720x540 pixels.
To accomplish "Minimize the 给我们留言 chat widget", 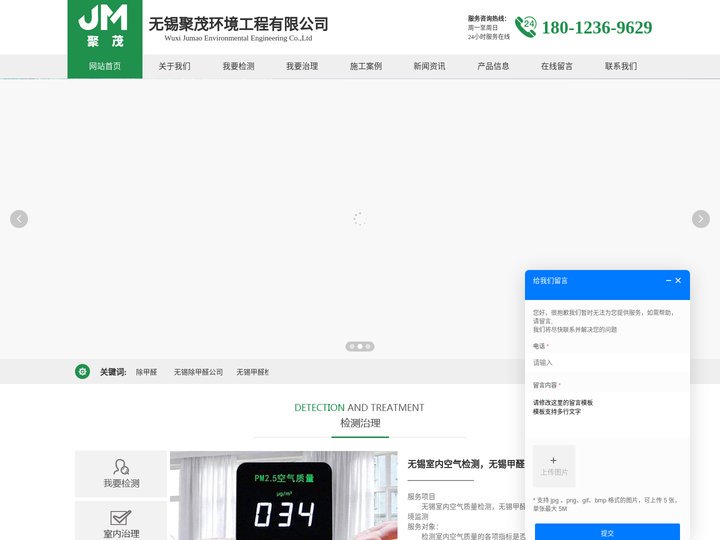I will (669, 281).
